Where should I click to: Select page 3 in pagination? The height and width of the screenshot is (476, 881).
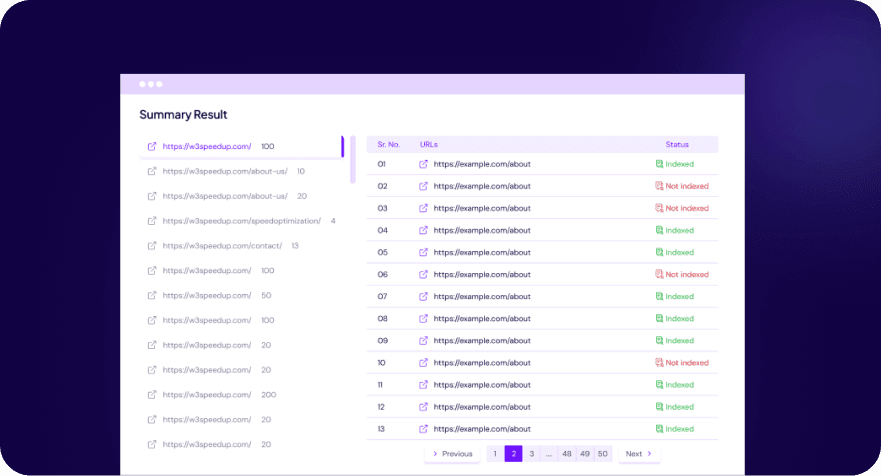coord(531,454)
